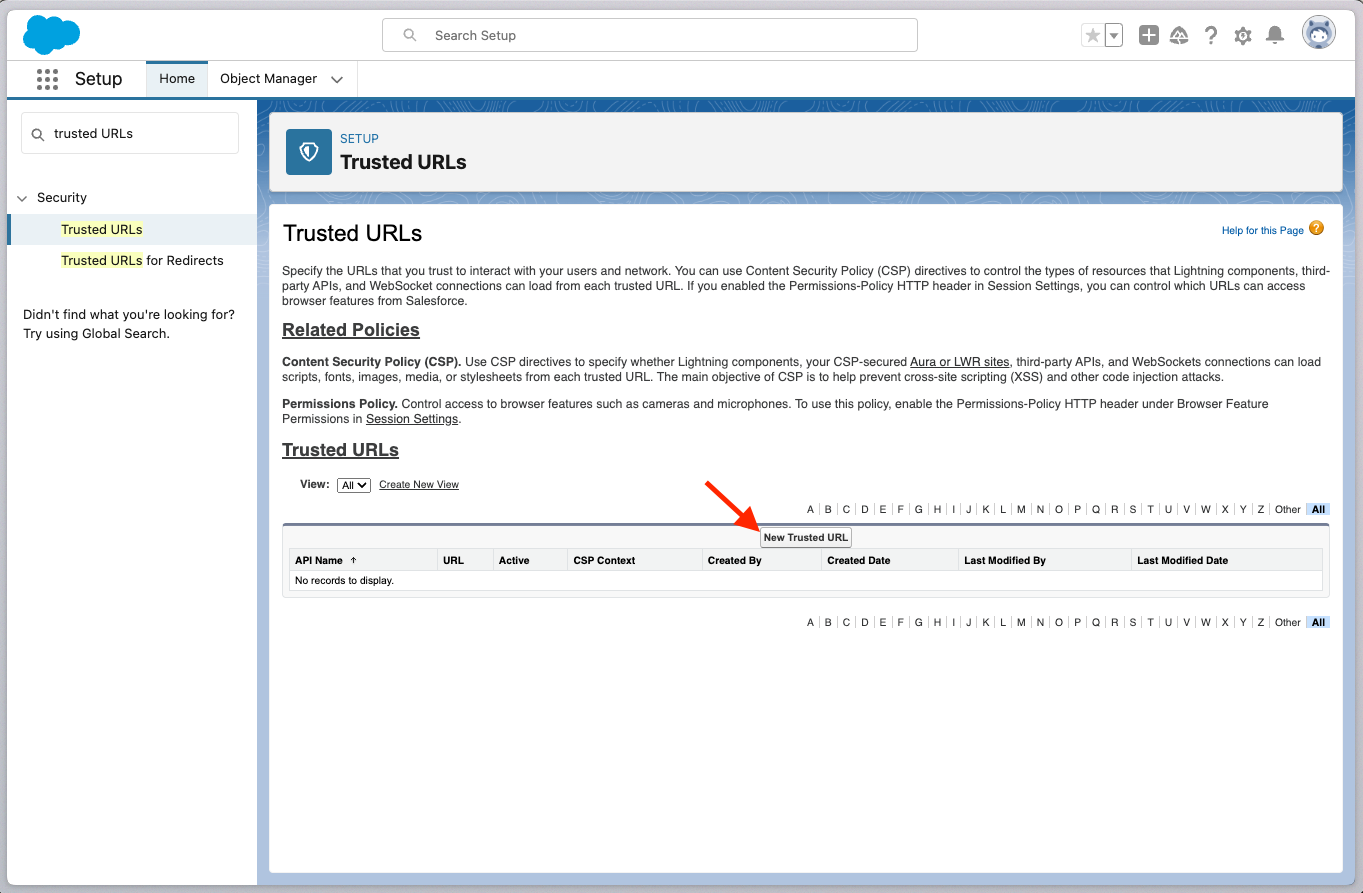Sort table by URL column header

[x=453, y=561]
